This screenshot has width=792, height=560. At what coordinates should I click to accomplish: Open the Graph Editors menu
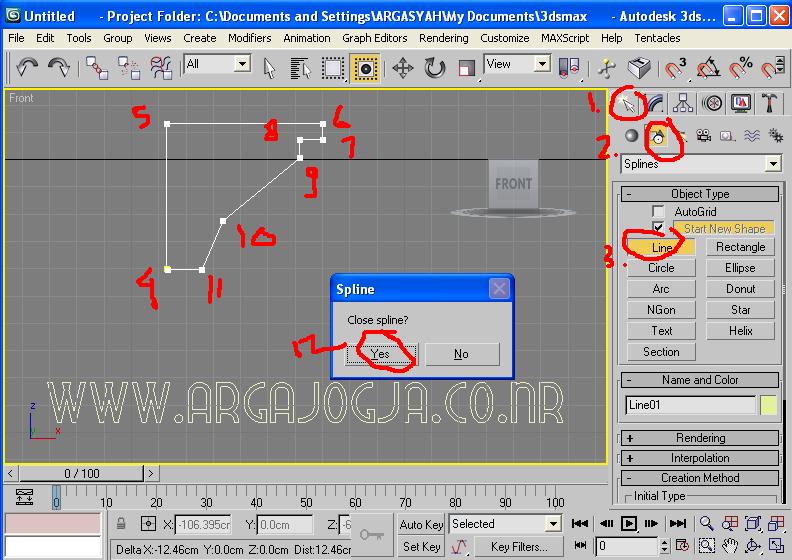pos(375,38)
